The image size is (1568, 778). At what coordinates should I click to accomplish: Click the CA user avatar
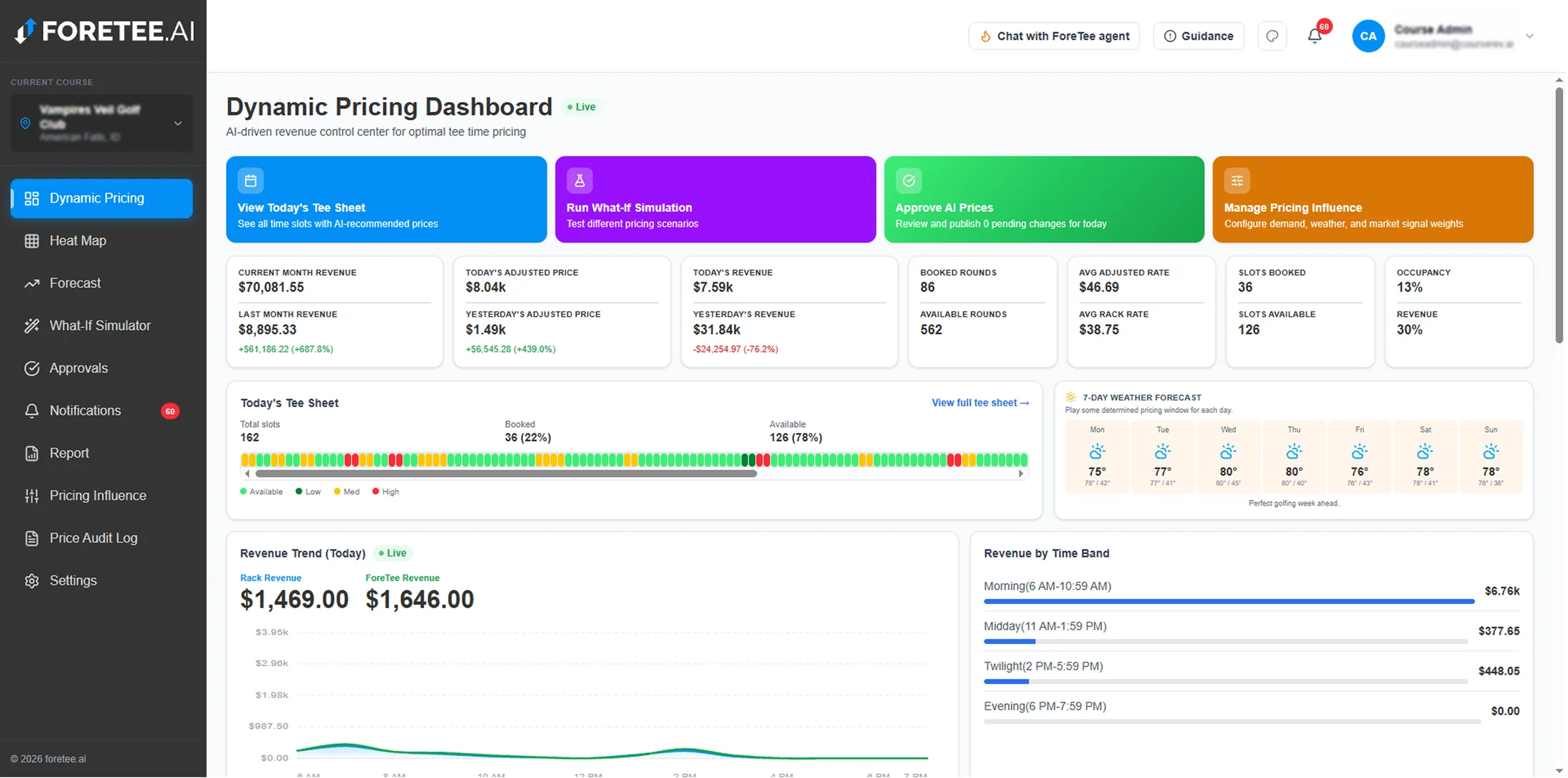click(1368, 36)
